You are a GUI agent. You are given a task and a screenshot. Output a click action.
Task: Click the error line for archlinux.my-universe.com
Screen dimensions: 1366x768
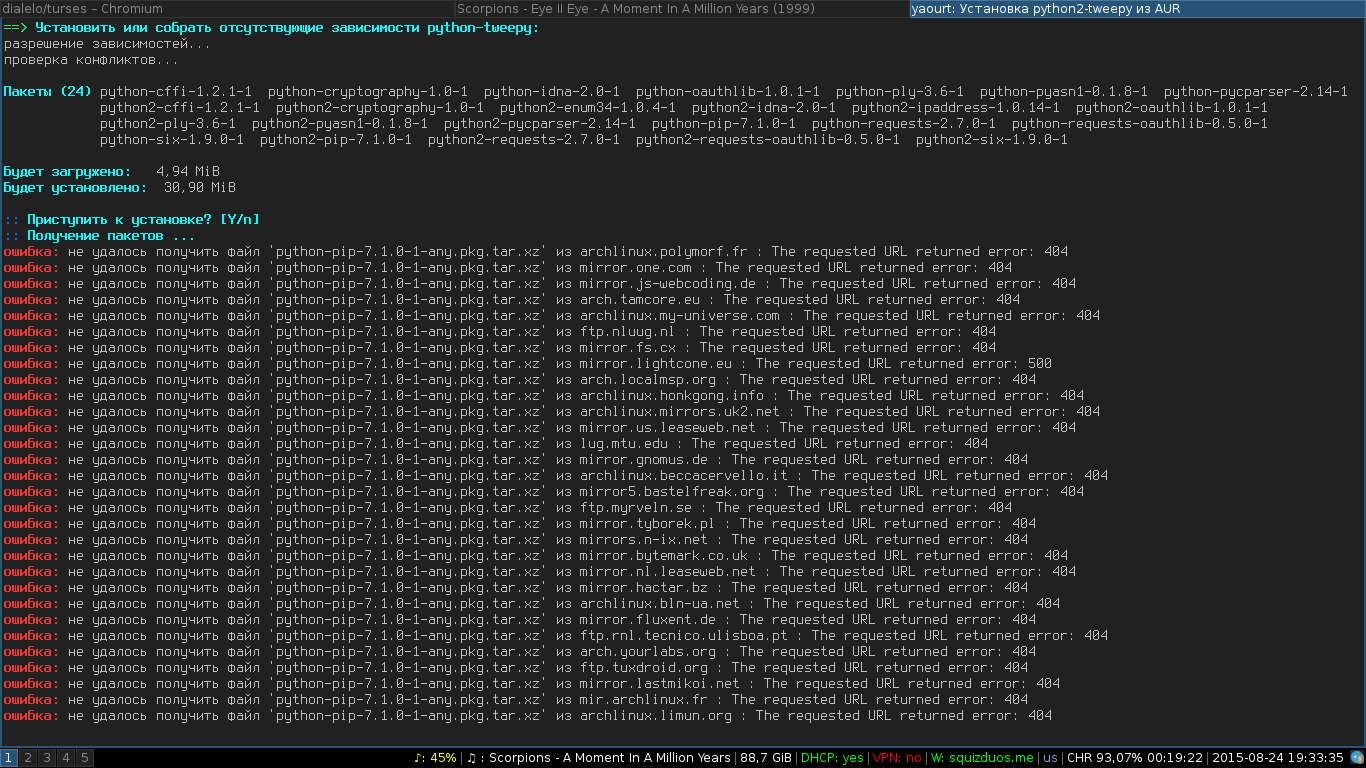(x=552, y=316)
